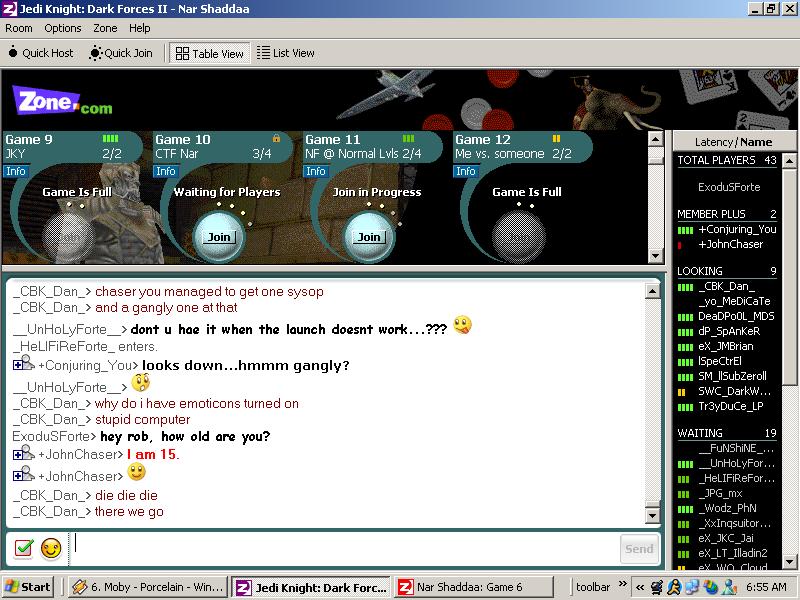
Task: Expand hidden tray icons with the « chevron
Action: [640, 587]
